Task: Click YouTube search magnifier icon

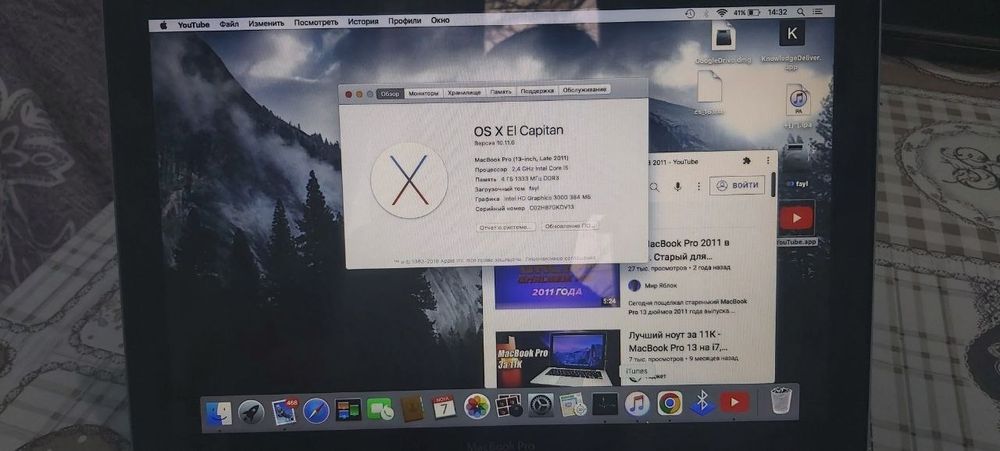Action: (x=654, y=187)
